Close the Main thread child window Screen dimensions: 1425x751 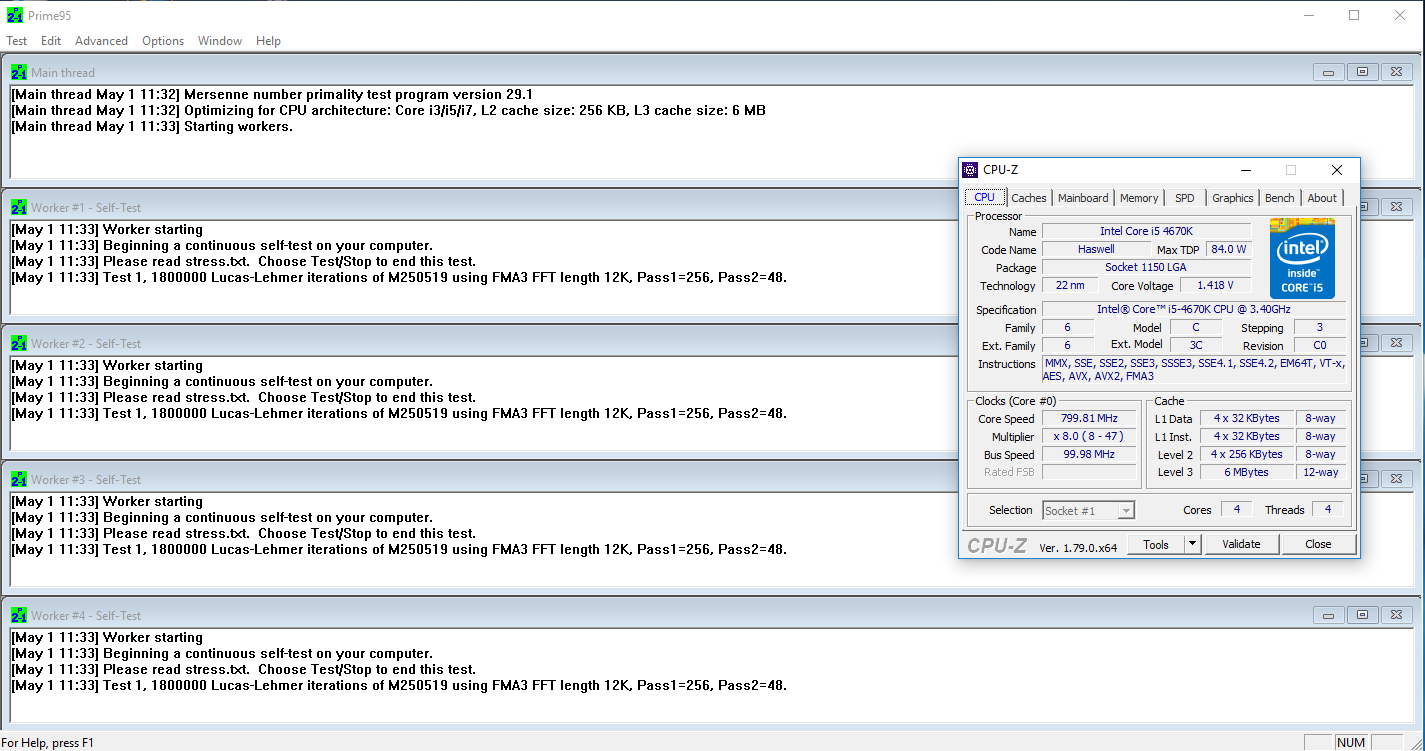pos(1396,72)
